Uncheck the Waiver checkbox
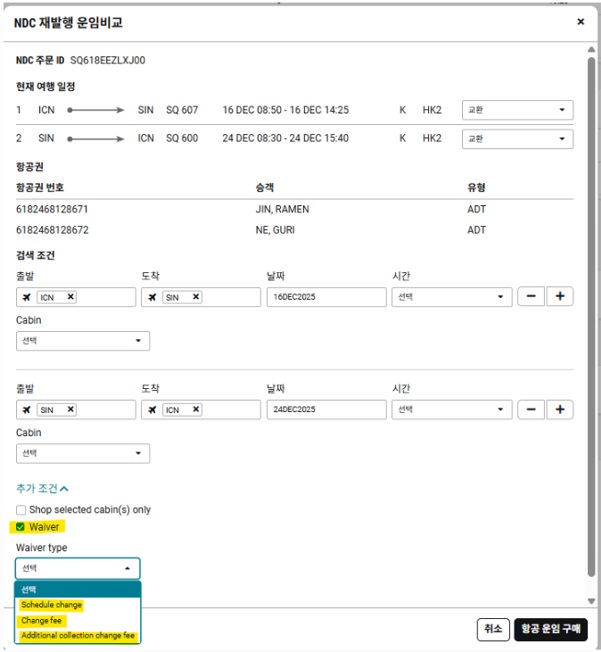The height and width of the screenshot is (652, 601). (20, 527)
